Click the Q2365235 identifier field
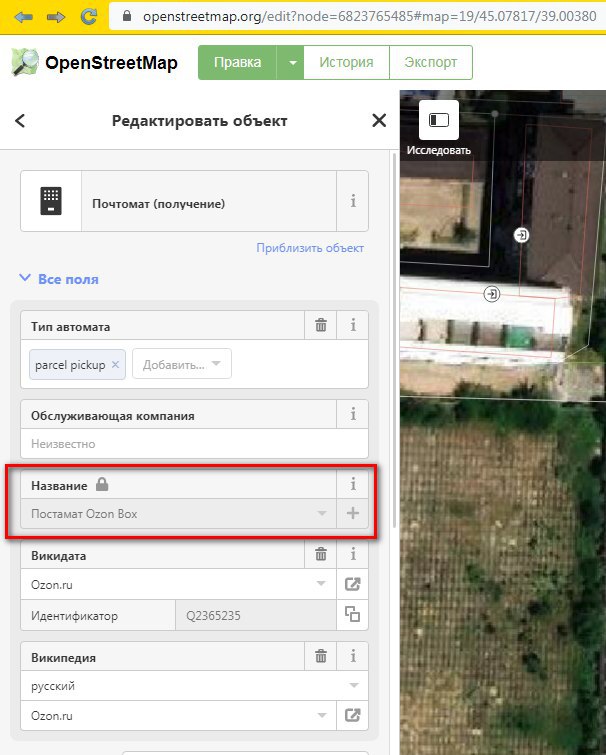Viewport: 606px width, 755px height. point(256,615)
